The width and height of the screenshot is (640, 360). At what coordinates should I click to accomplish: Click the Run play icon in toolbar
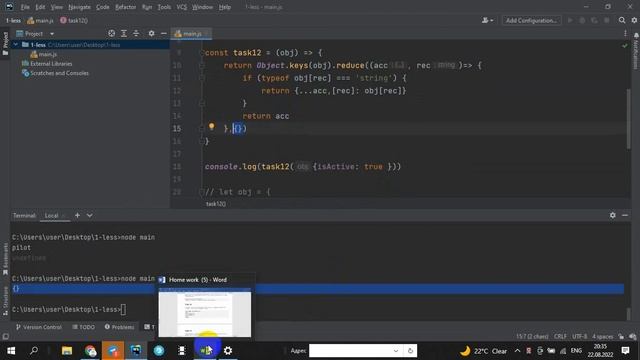coord(570,20)
